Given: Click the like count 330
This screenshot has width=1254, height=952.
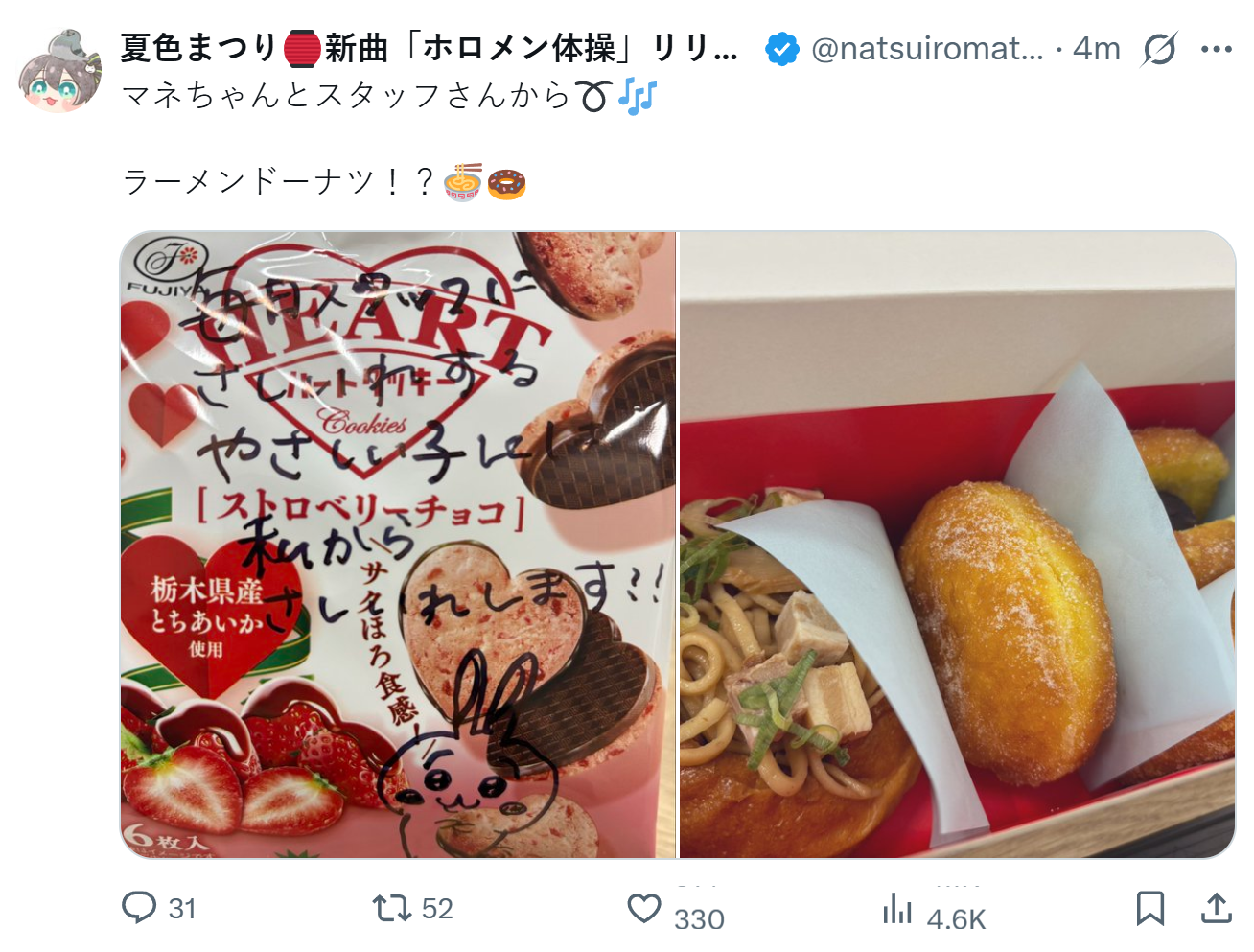Looking at the screenshot, I should coord(699,919).
